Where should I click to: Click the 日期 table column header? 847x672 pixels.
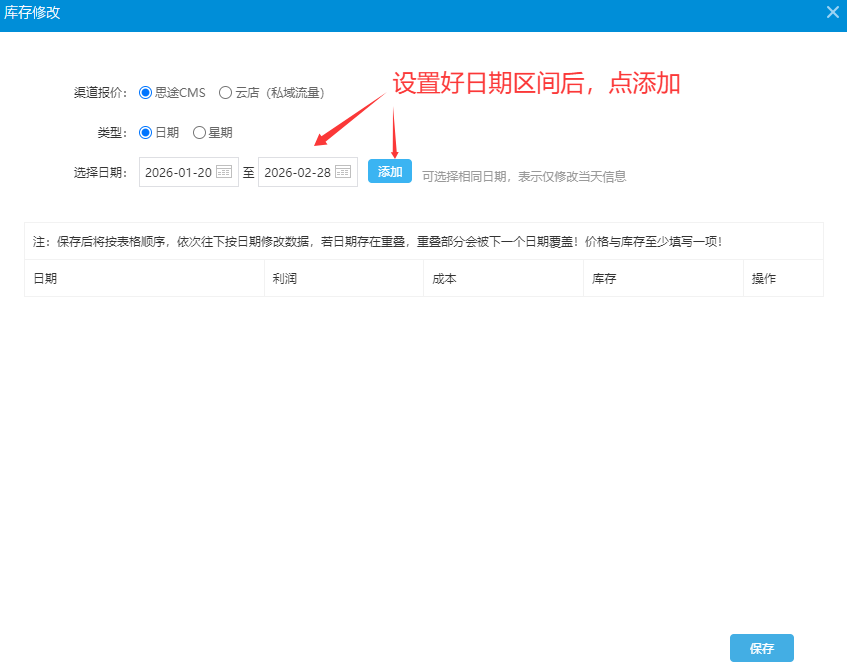[x=45, y=279]
